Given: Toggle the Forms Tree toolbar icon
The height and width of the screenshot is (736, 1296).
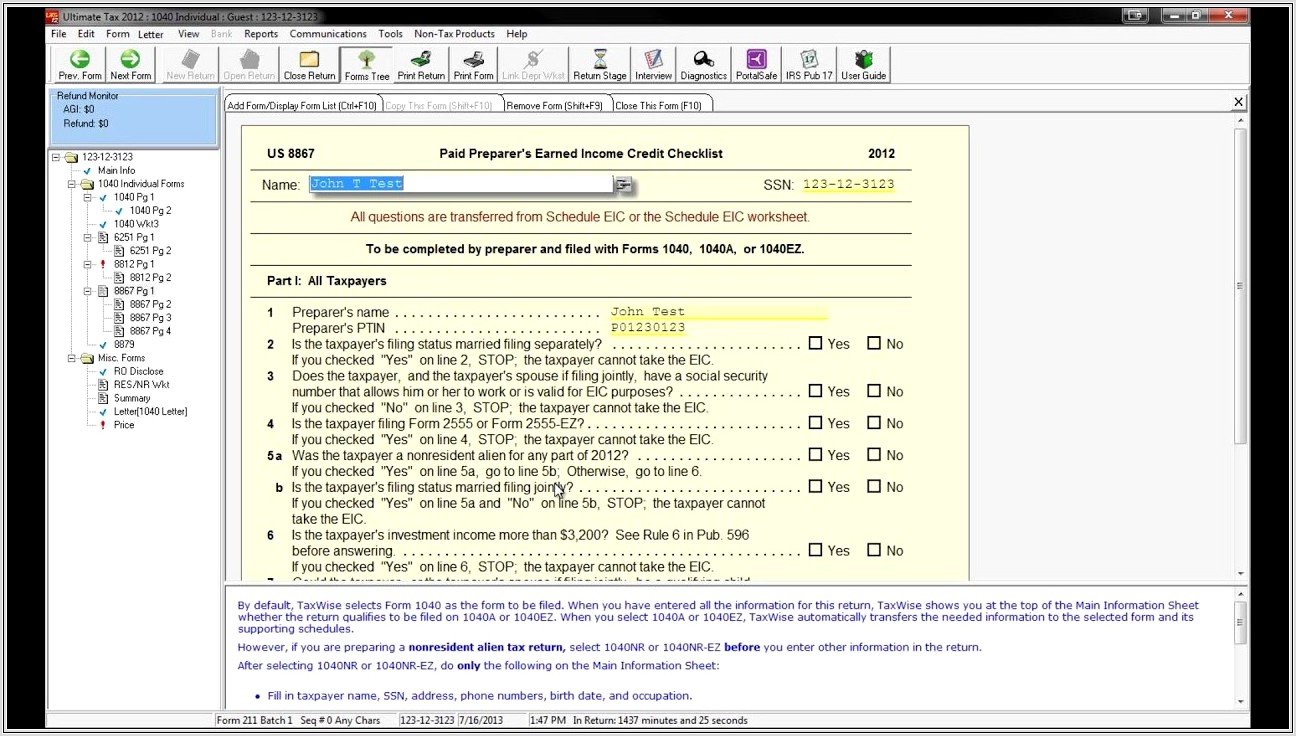Looking at the screenshot, I should click(367, 65).
